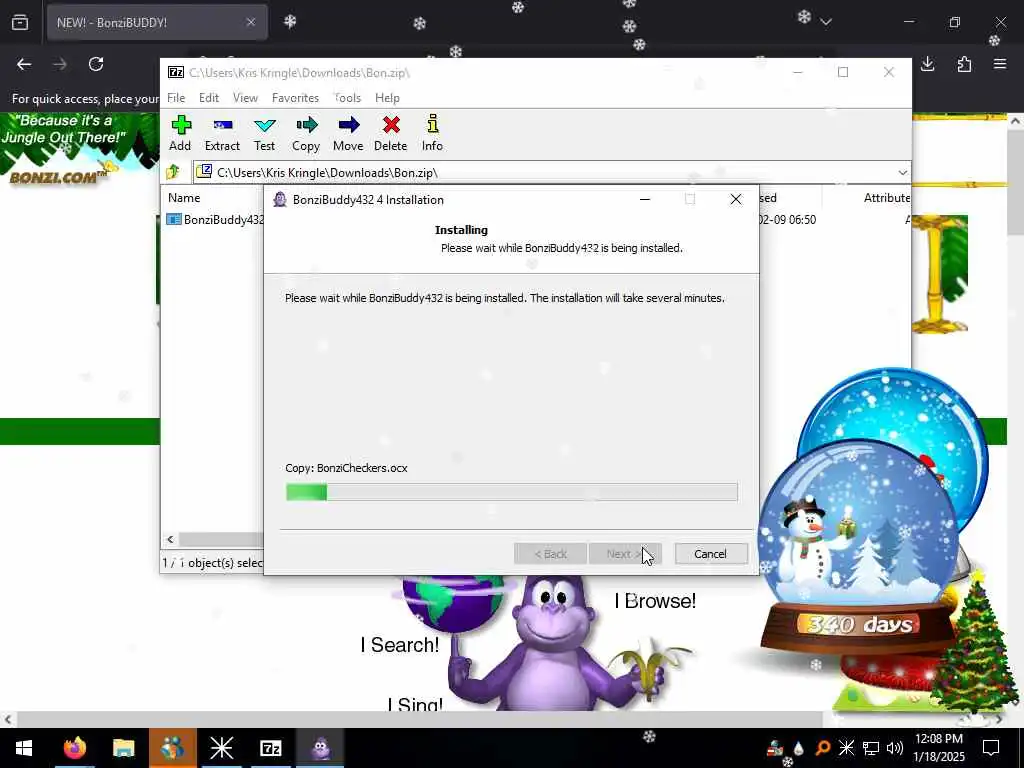This screenshot has width=1024, height=768.
Task: Click the Copy icon in 7-Zip toolbar
Action: point(306,133)
